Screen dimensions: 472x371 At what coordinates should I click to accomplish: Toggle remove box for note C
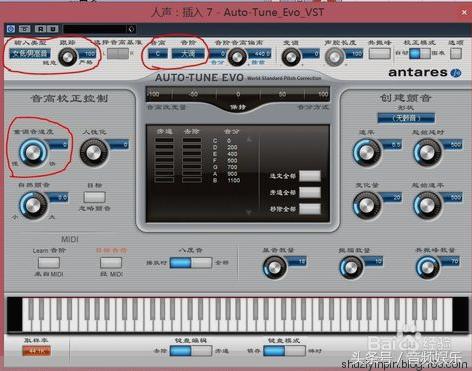click(192, 140)
